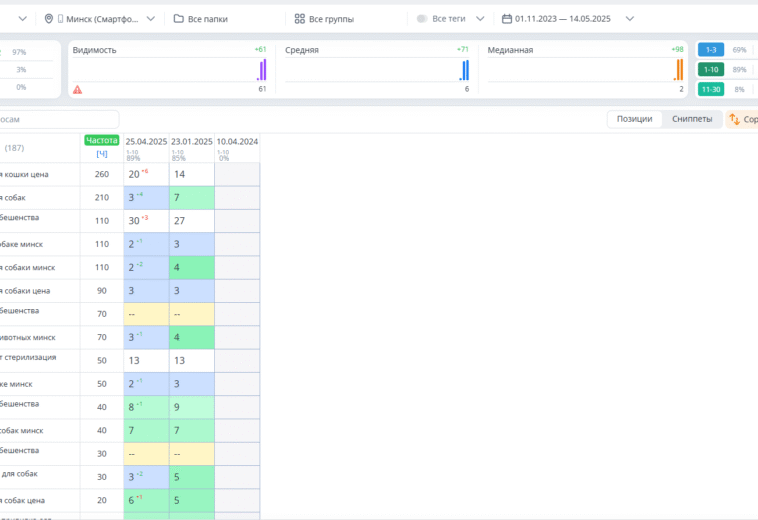Click the orange sort arrows icon
Screen dimensions: 758x520
[734, 119]
